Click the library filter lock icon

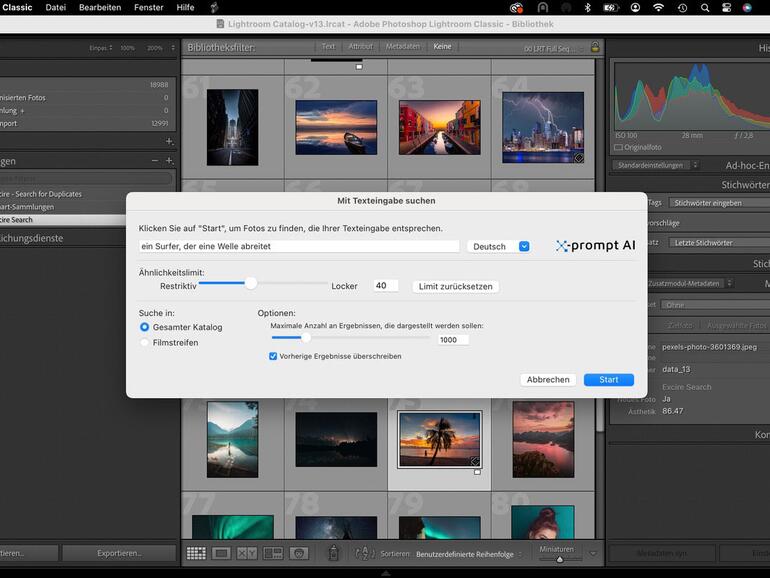click(x=595, y=47)
